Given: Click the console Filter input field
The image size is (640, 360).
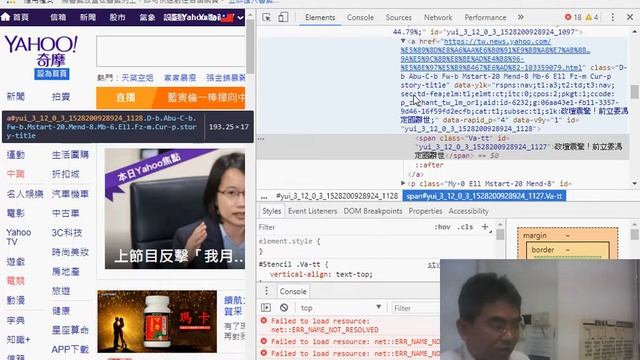Looking at the screenshot, I should (416, 308).
